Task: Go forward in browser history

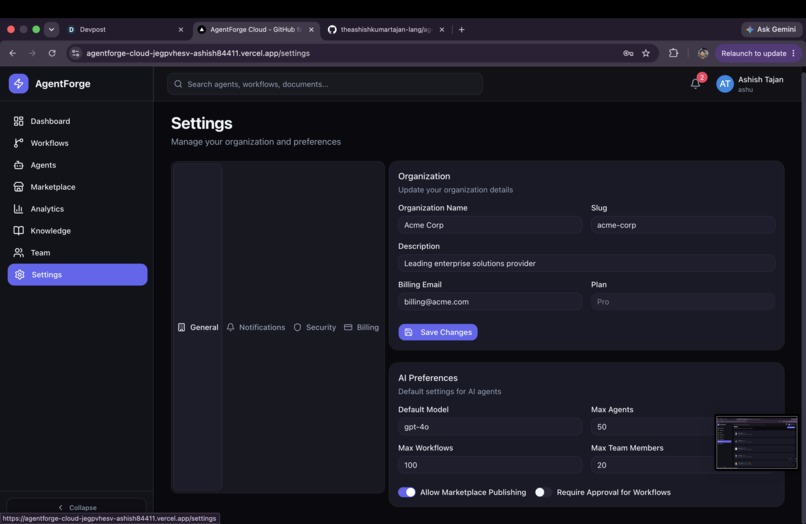Action: (32, 53)
